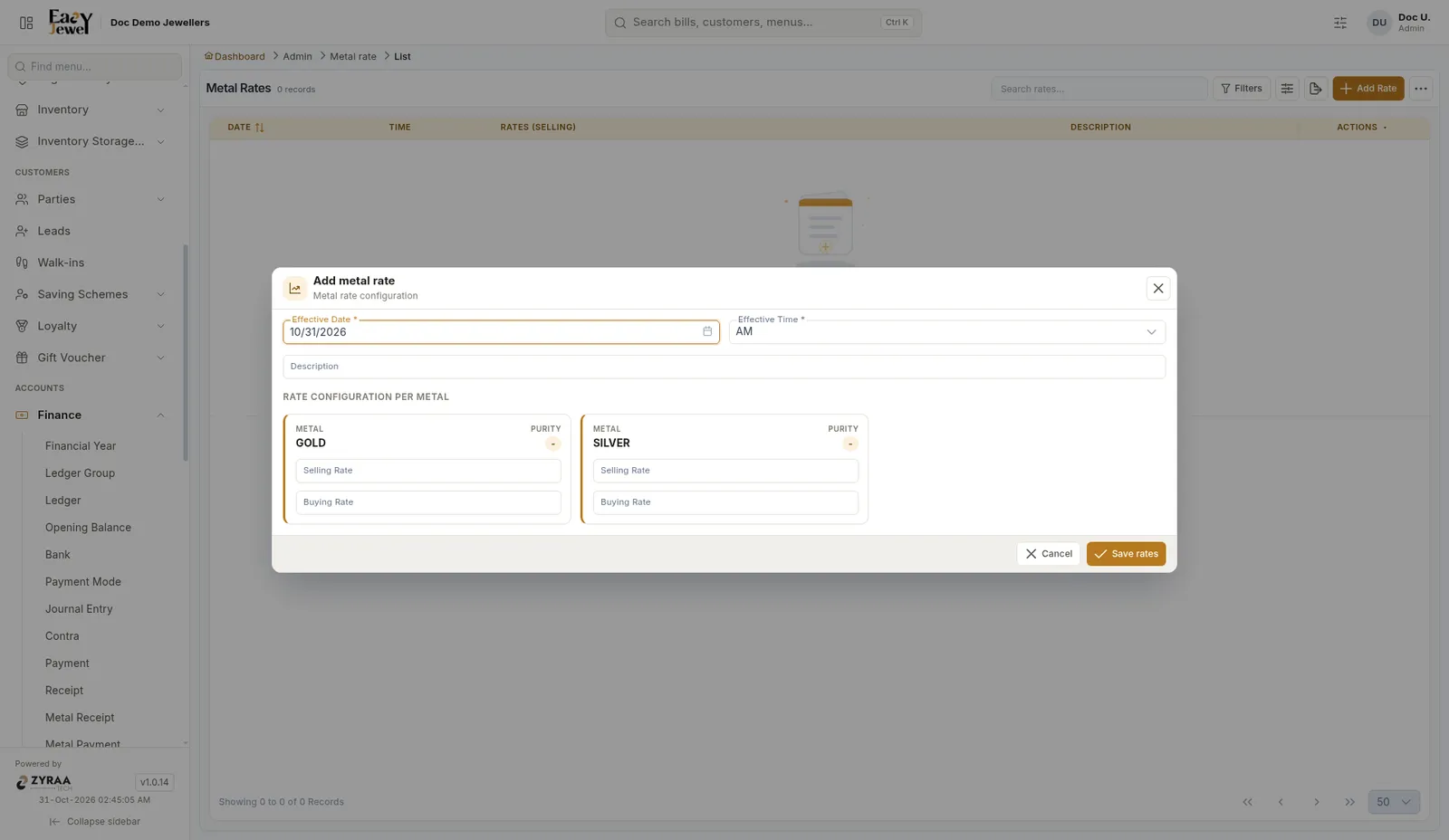Click the Find menu sidebar search
1449x840 pixels.
click(x=94, y=66)
